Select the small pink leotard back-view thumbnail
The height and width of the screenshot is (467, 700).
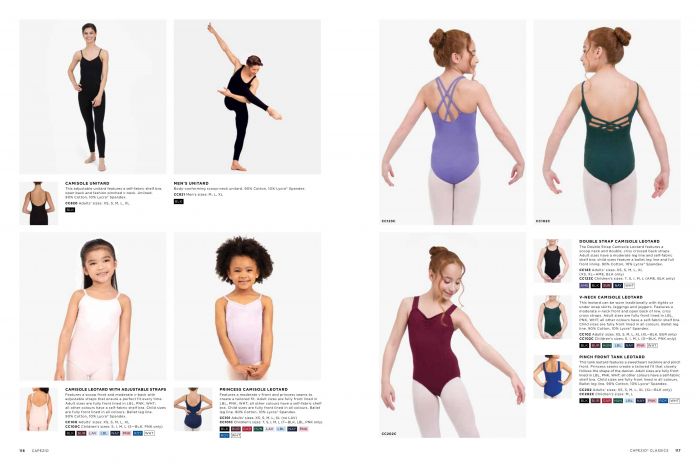pyautogui.click(x=39, y=409)
